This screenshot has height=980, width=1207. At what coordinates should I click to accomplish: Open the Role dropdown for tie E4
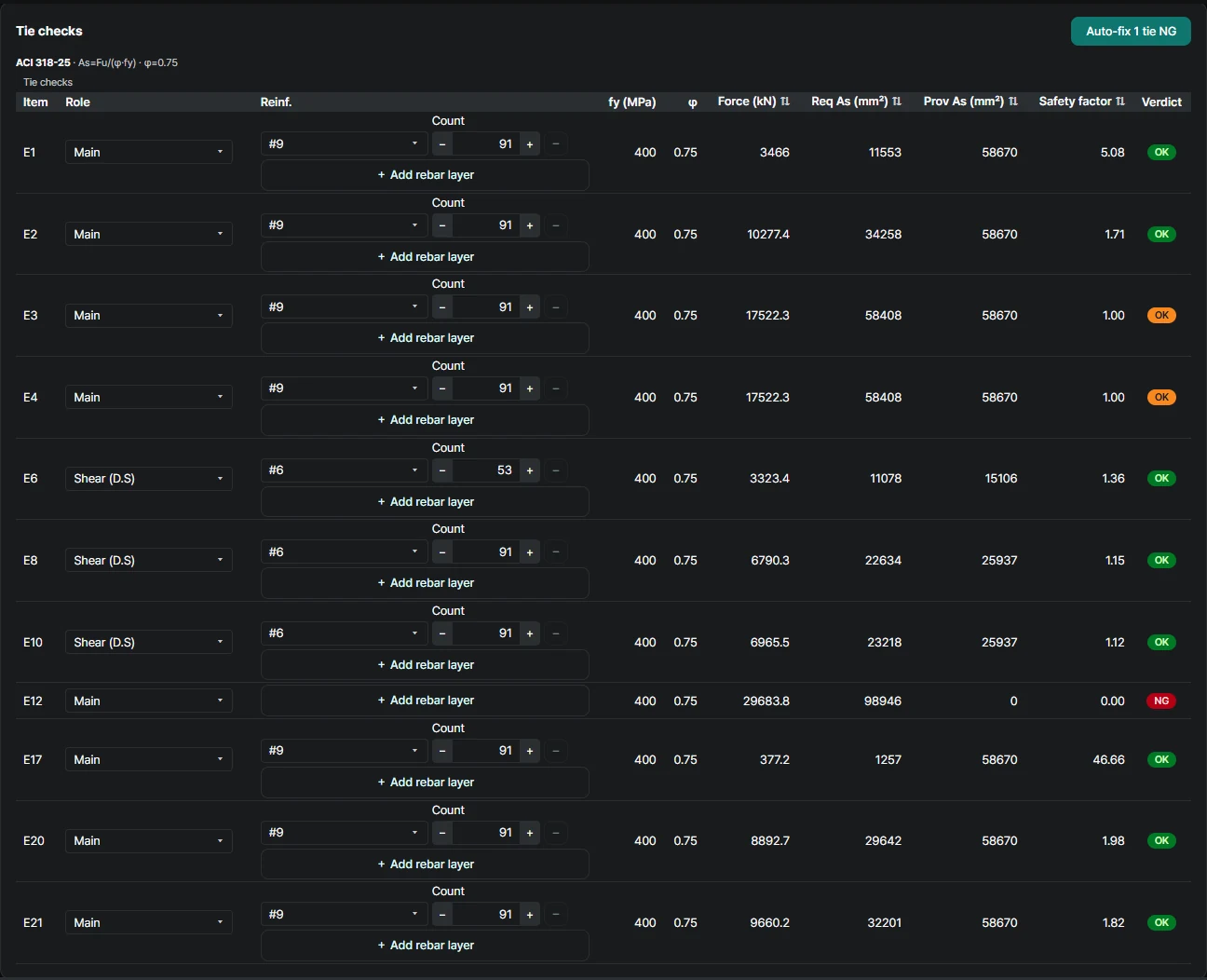[148, 398]
